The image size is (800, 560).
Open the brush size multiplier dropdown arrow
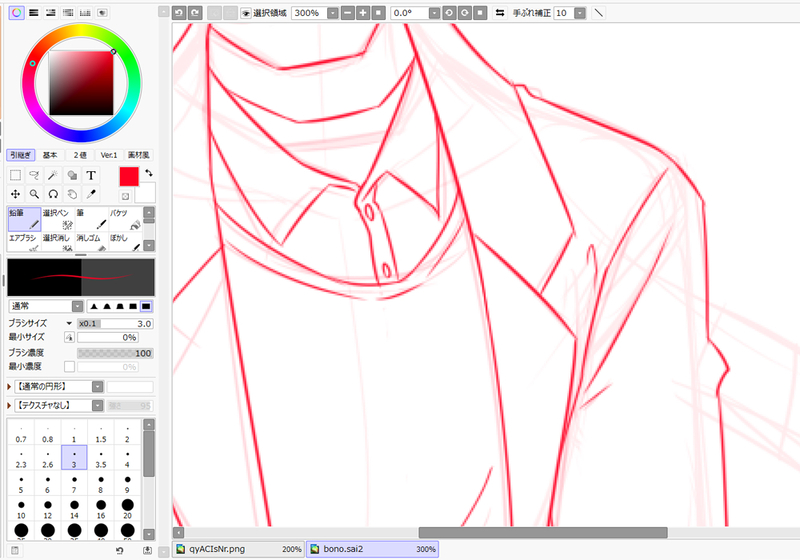tap(69, 323)
